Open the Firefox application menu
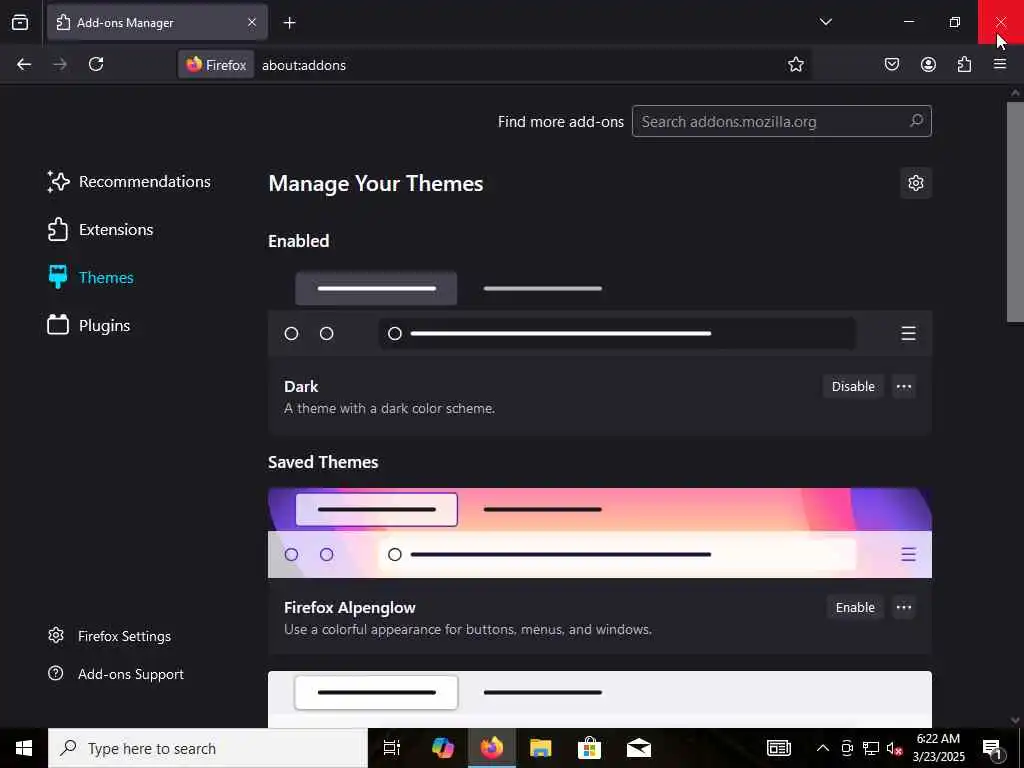 click(x=1000, y=64)
